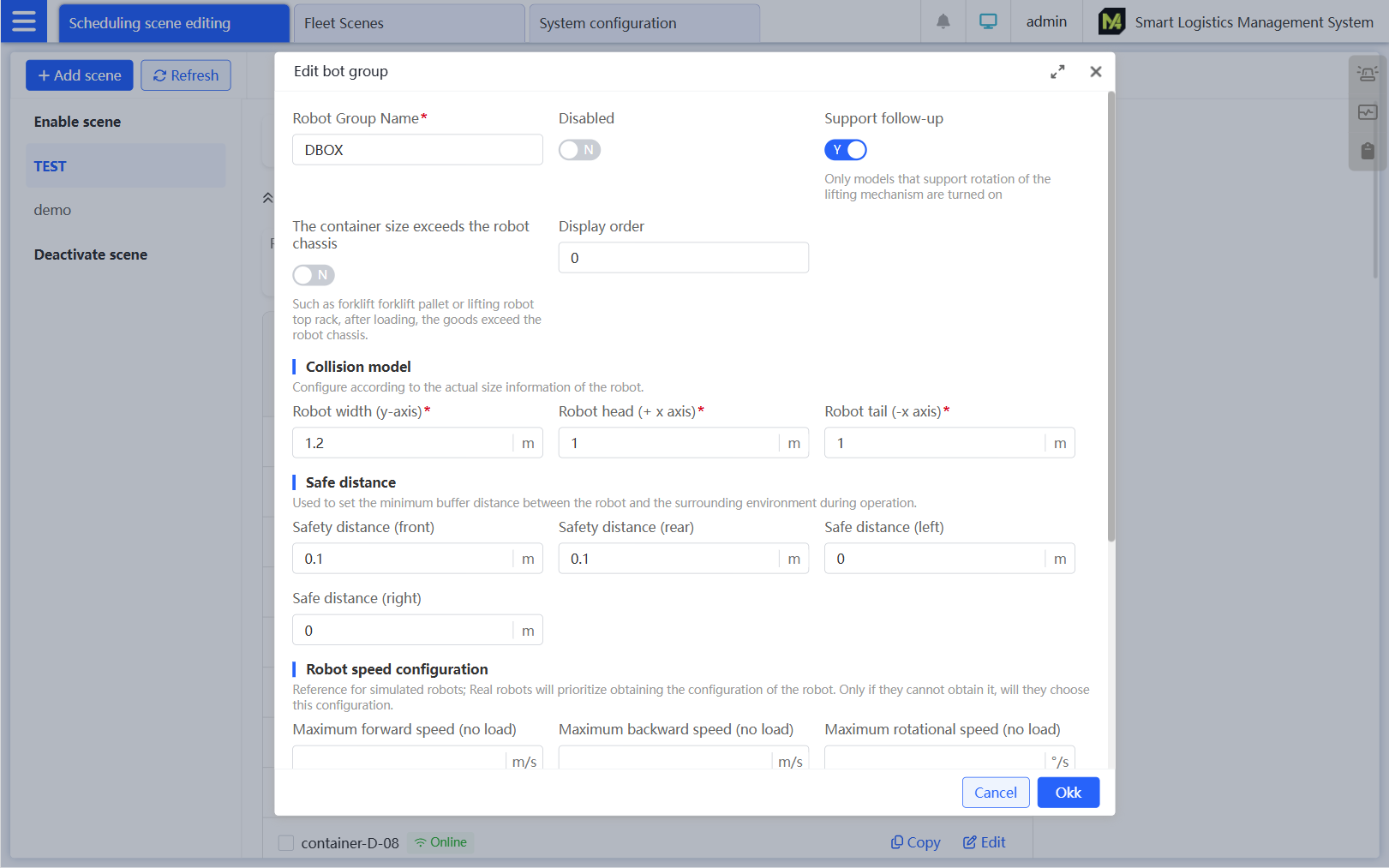Open the clipboard icon in right sidebar
Image resolution: width=1389 pixels, height=868 pixels.
(1367, 151)
